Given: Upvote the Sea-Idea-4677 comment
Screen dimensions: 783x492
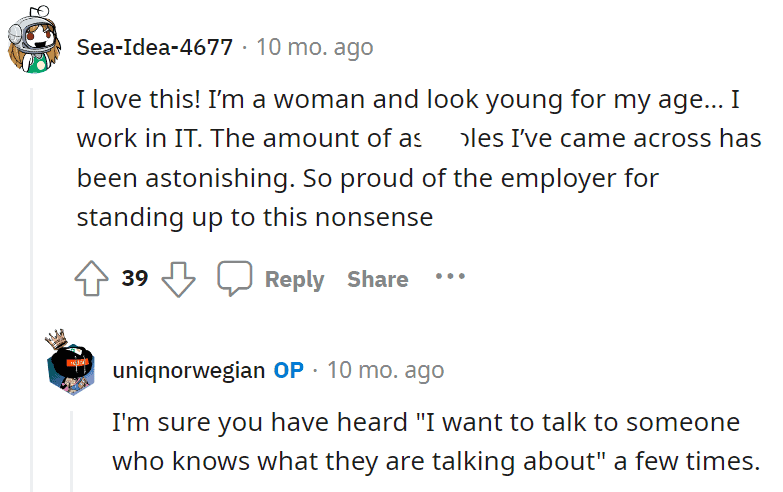Looking at the screenshot, I should click(x=91, y=279).
